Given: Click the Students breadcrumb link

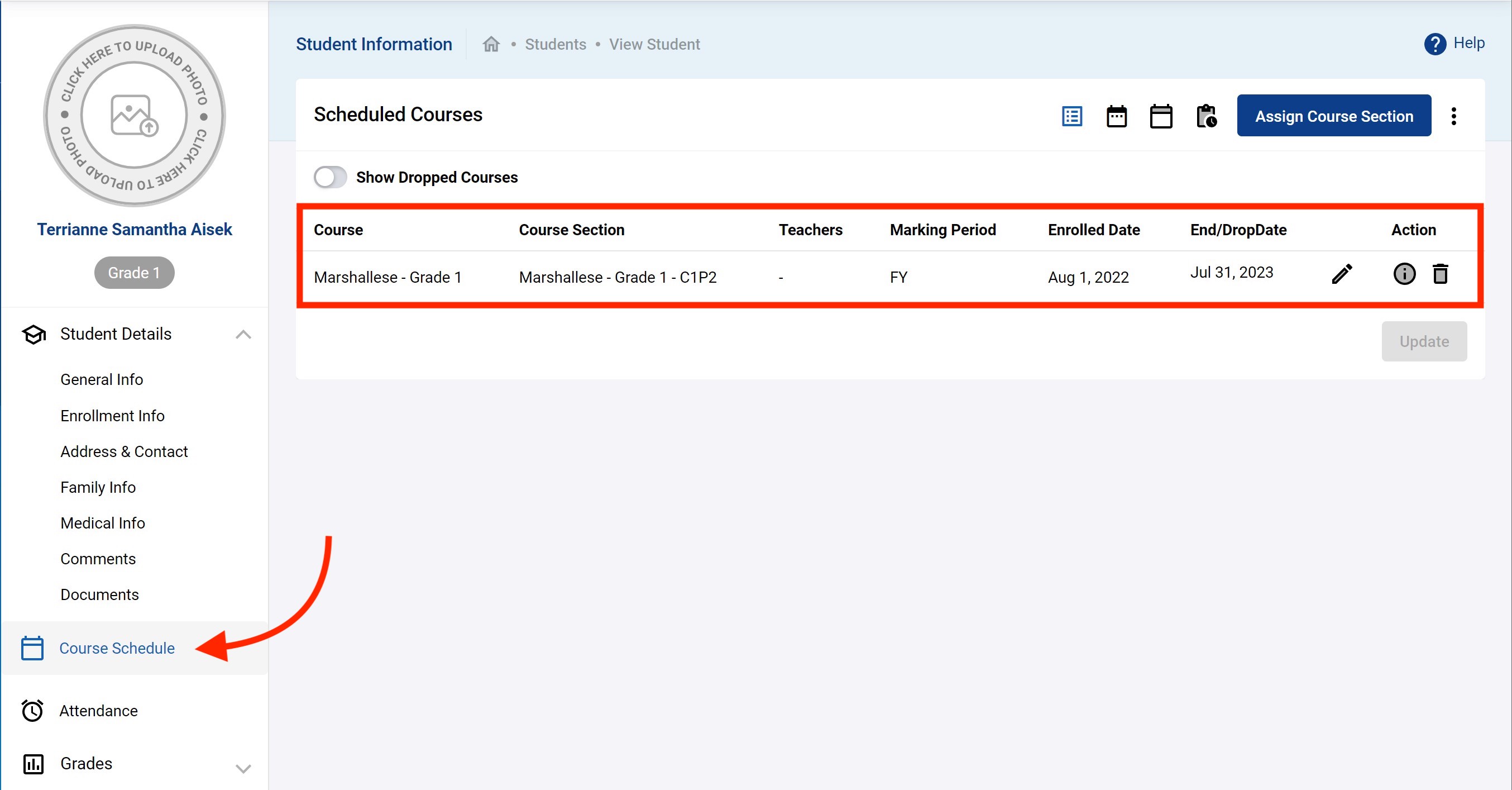Looking at the screenshot, I should tap(555, 44).
